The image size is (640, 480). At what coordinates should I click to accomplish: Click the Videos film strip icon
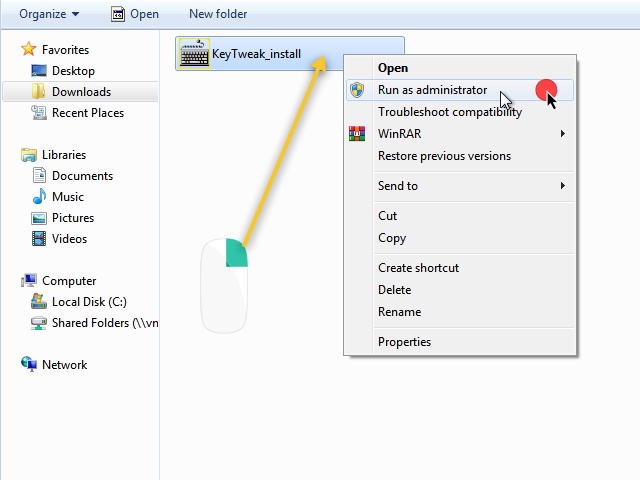tap(39, 239)
